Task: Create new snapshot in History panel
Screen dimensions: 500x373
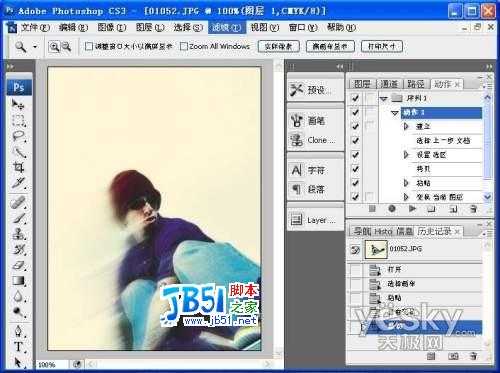Action: (x=453, y=356)
